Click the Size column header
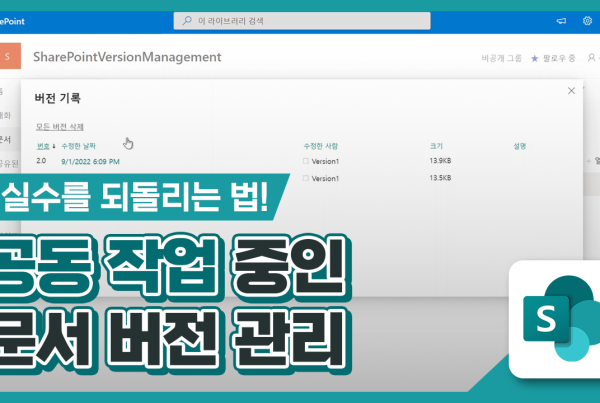The image size is (600, 403). coord(434,146)
